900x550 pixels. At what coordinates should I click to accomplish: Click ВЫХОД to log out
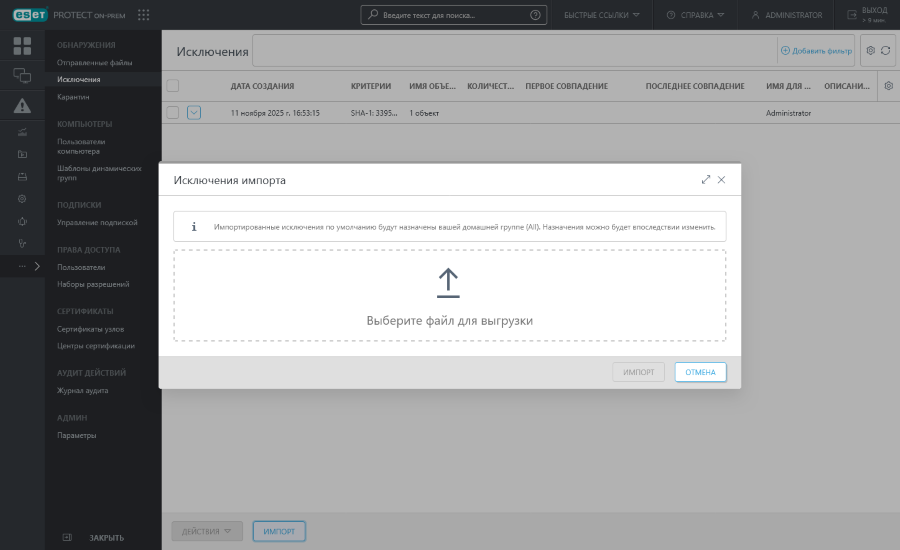tap(875, 10)
